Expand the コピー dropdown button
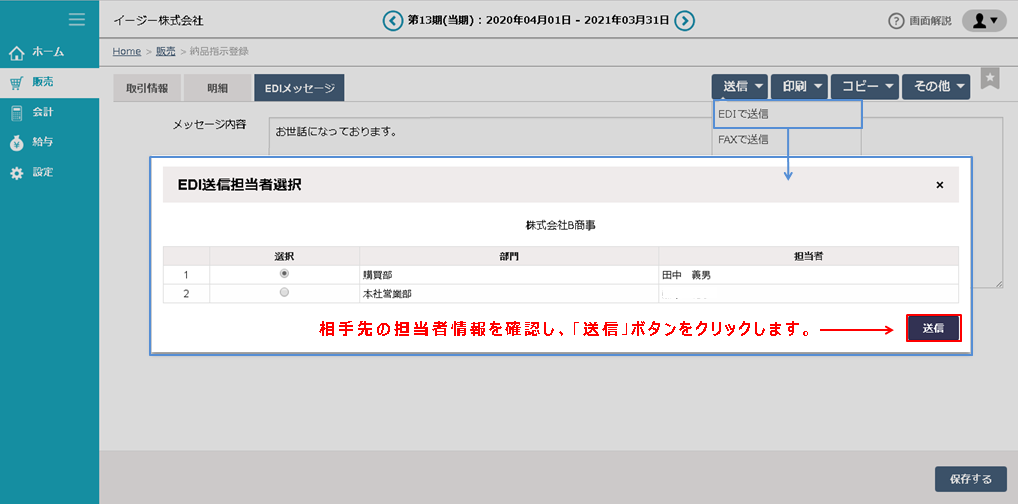This screenshot has width=1018, height=504. coord(864,87)
